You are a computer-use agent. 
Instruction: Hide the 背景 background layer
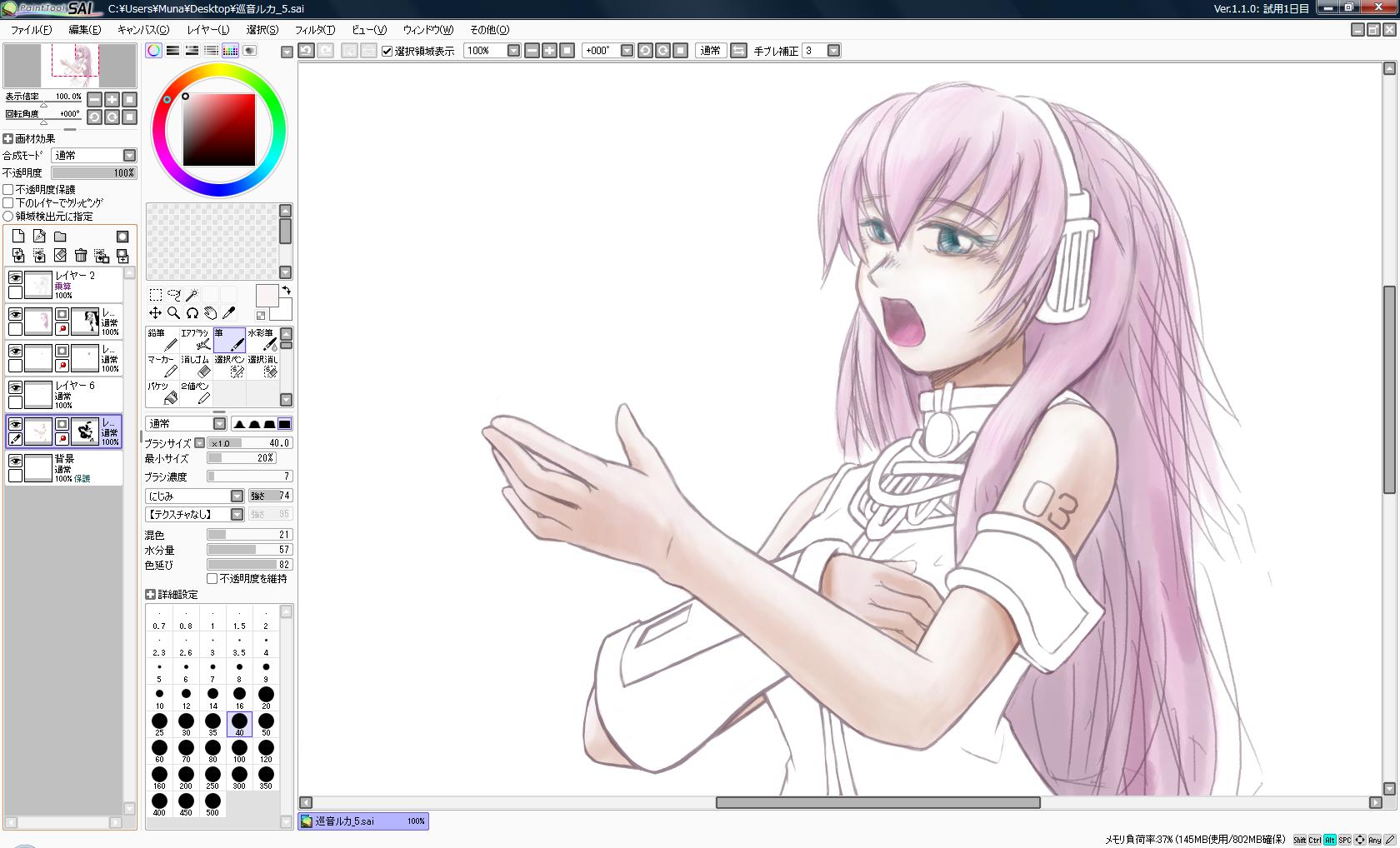15,461
